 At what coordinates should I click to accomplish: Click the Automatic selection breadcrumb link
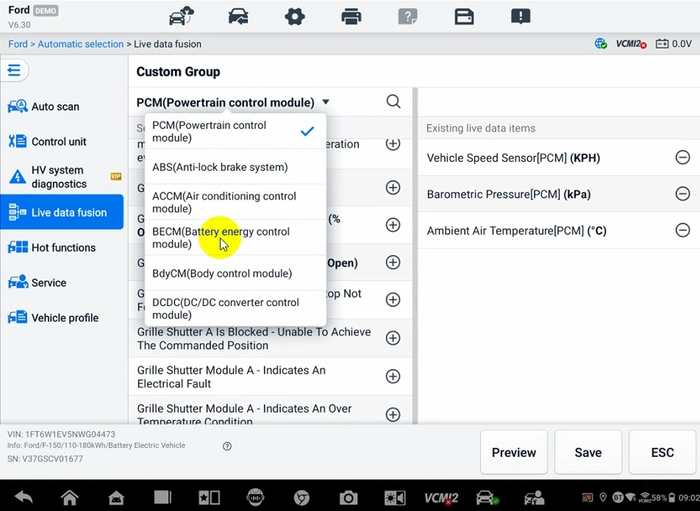tap(80, 44)
